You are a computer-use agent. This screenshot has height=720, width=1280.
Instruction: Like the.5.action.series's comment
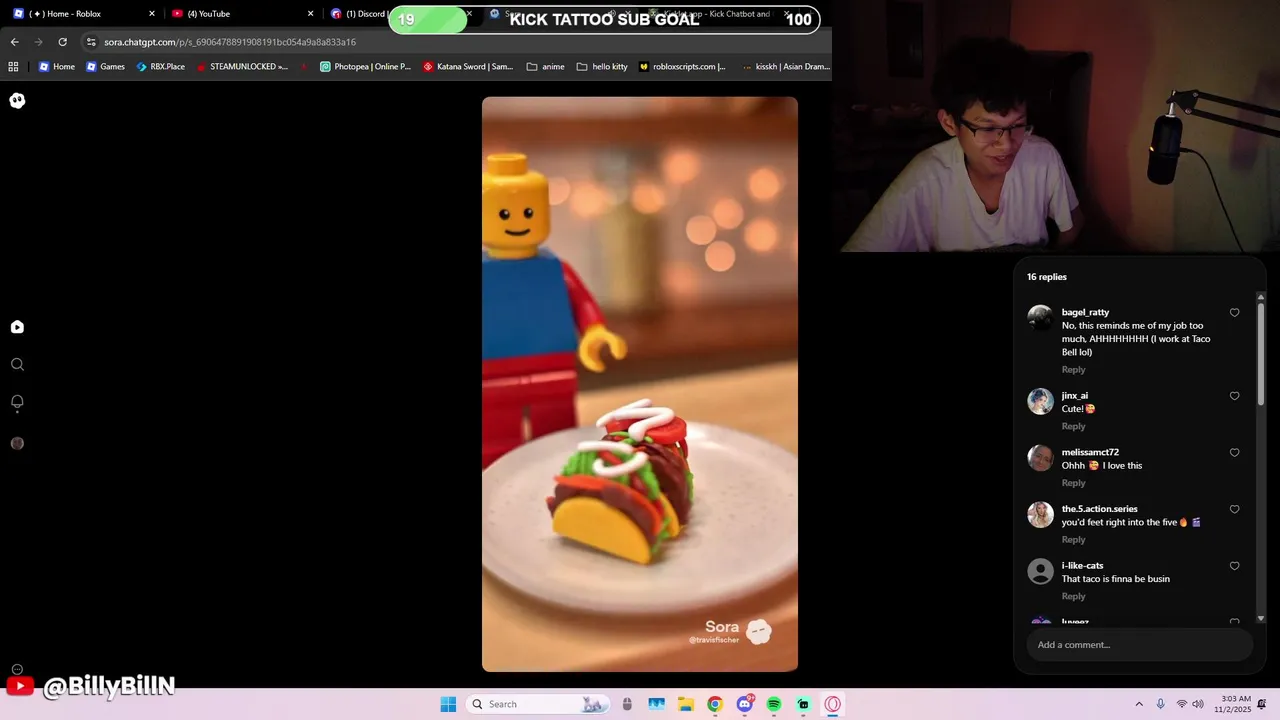point(1234,509)
